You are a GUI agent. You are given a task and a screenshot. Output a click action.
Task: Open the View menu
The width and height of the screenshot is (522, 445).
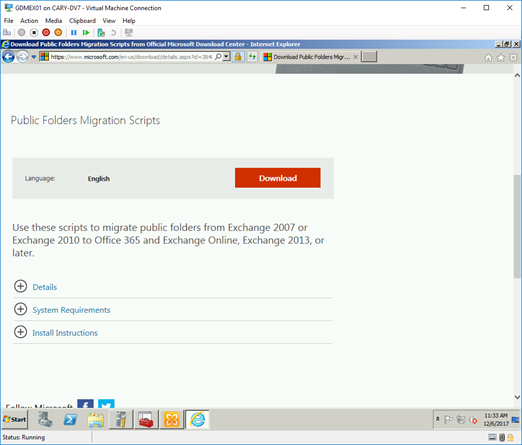109,21
